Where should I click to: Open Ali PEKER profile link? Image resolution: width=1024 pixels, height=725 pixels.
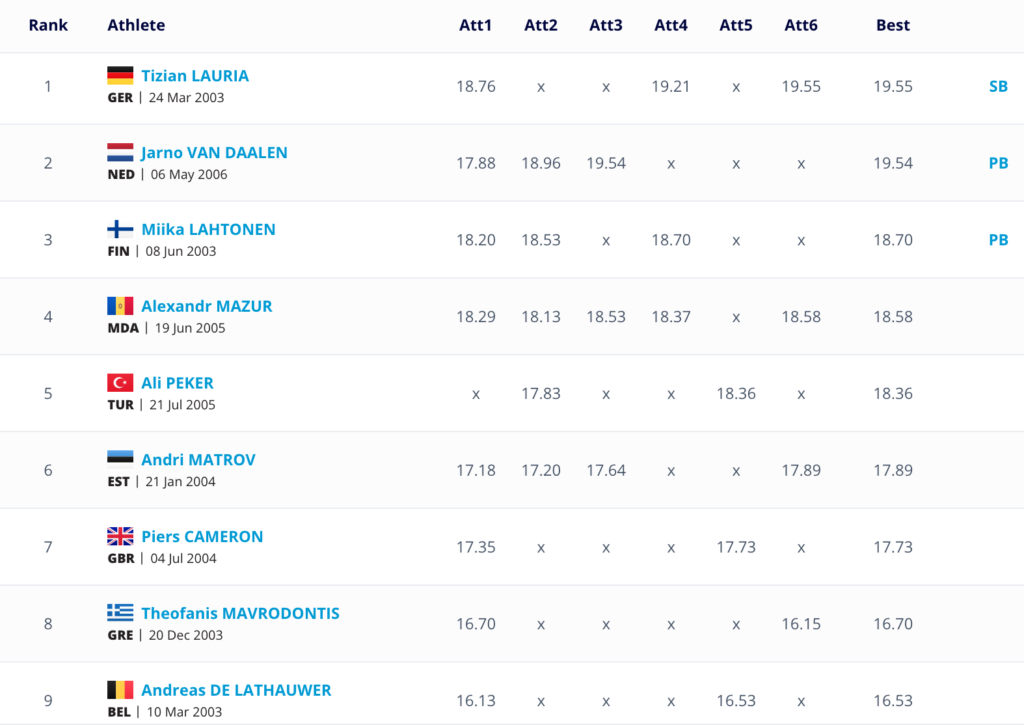click(177, 383)
